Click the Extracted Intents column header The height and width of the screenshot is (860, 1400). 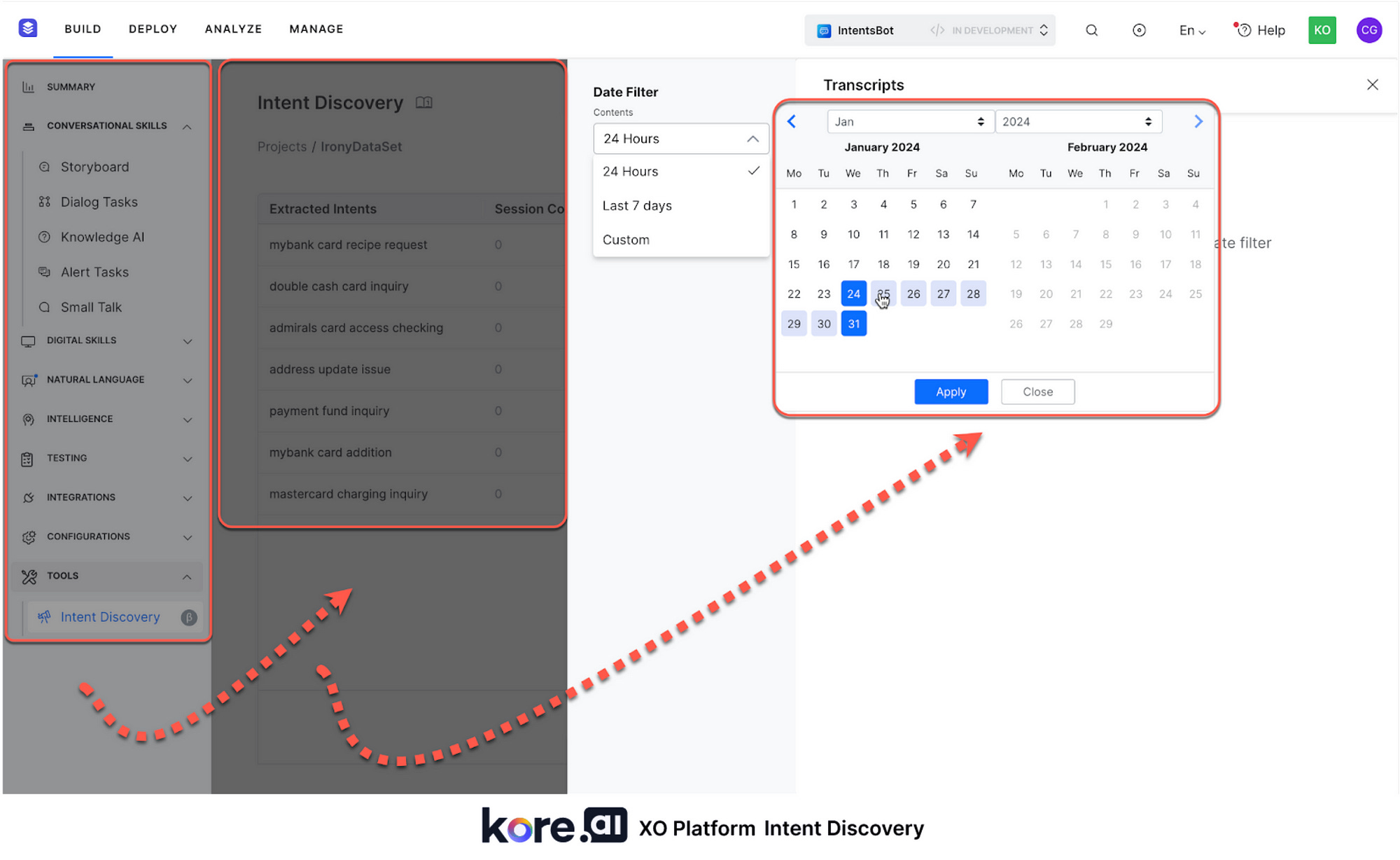pos(323,209)
